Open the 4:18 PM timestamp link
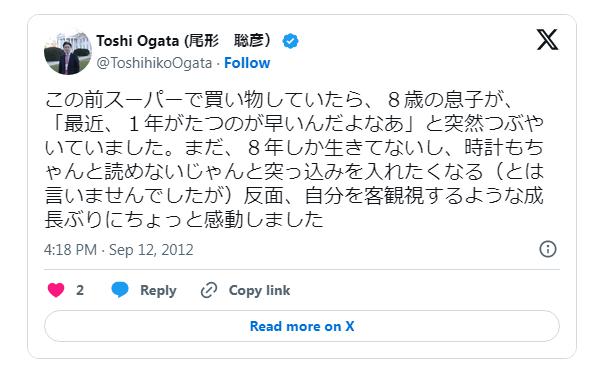 pyautogui.click(x=70, y=250)
